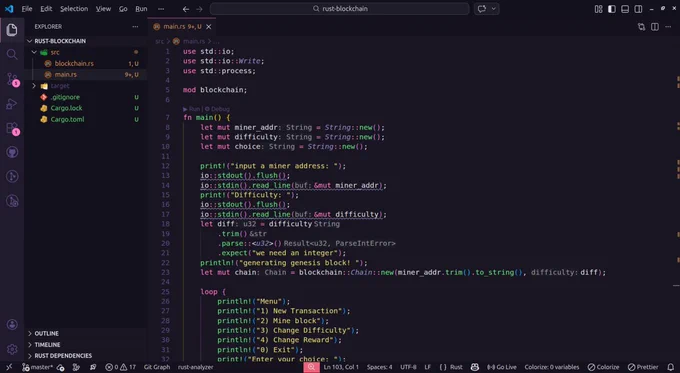The image size is (680, 373).
Task: Select the main.rs editor tab
Action: (182, 27)
